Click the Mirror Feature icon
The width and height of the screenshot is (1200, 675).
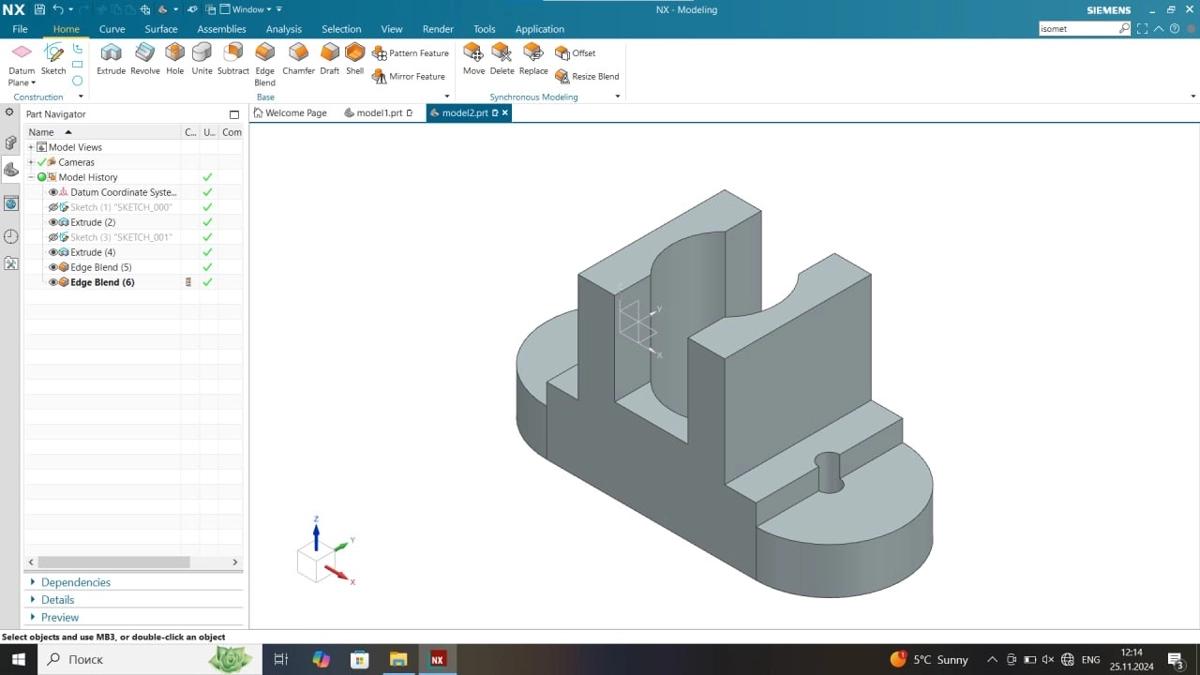[380, 76]
